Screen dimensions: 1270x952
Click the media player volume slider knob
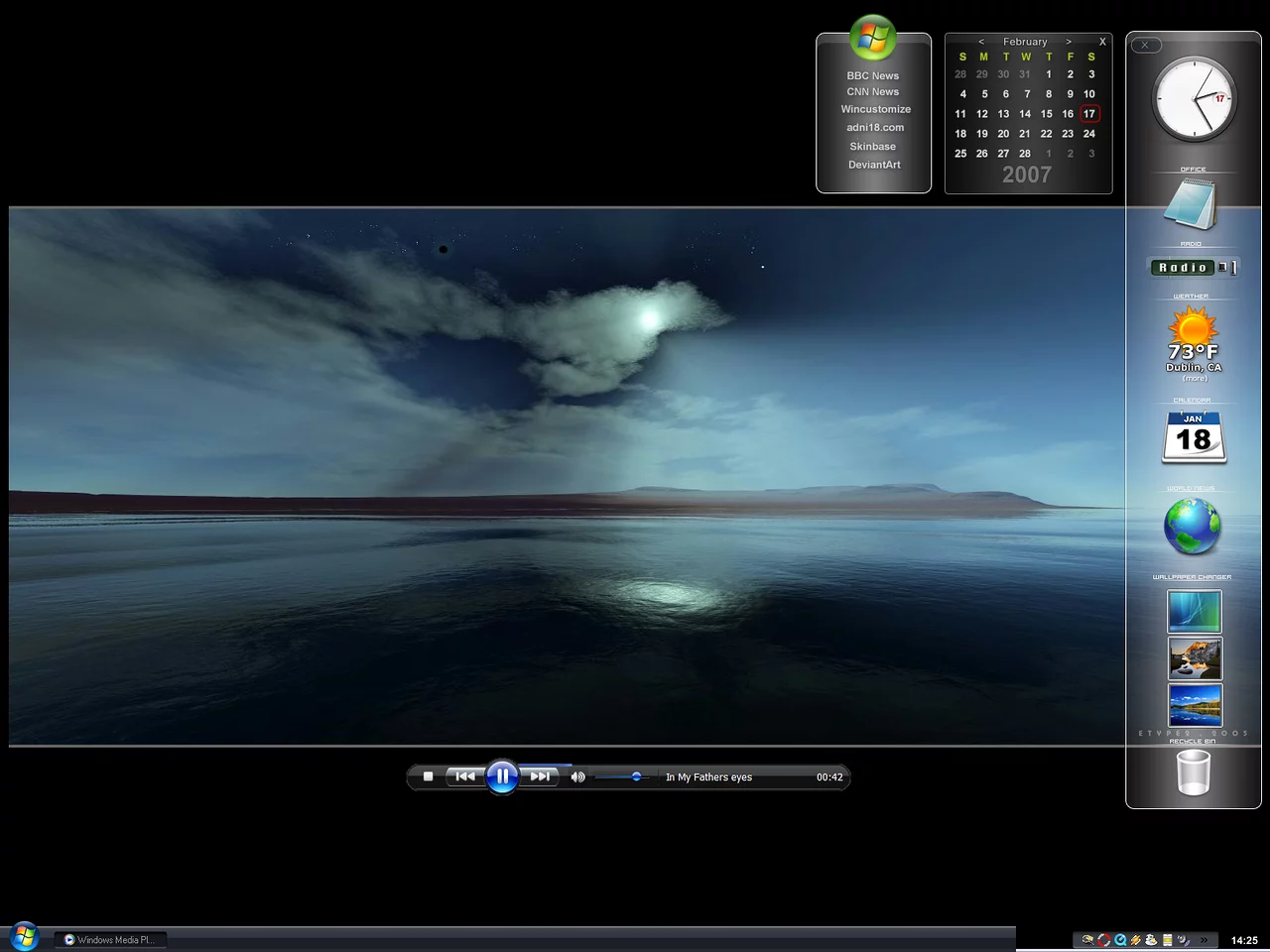[x=636, y=776]
